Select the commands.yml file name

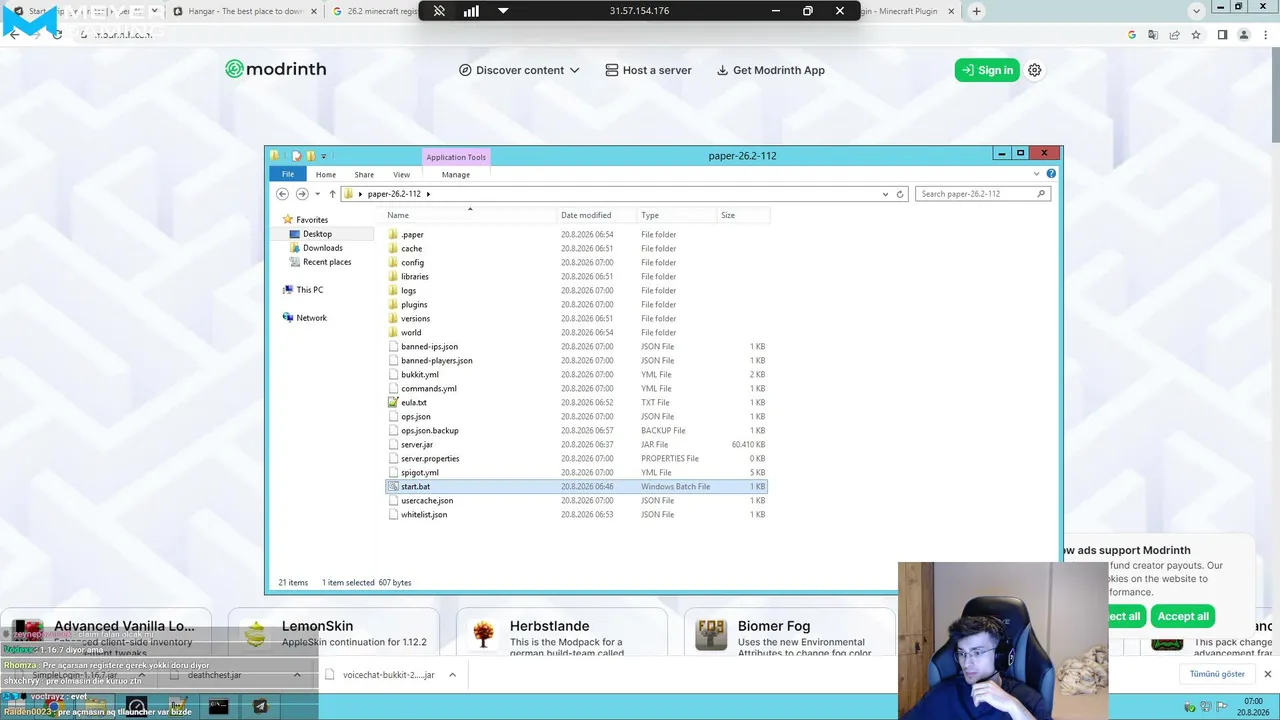(x=429, y=389)
